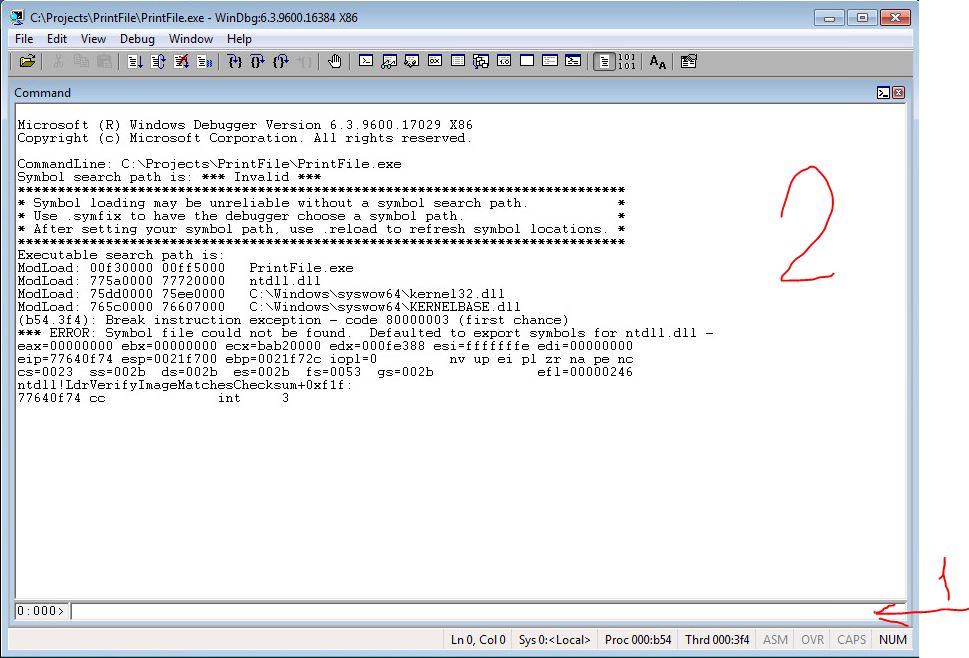Open the Processes and Threads window icon

550,61
